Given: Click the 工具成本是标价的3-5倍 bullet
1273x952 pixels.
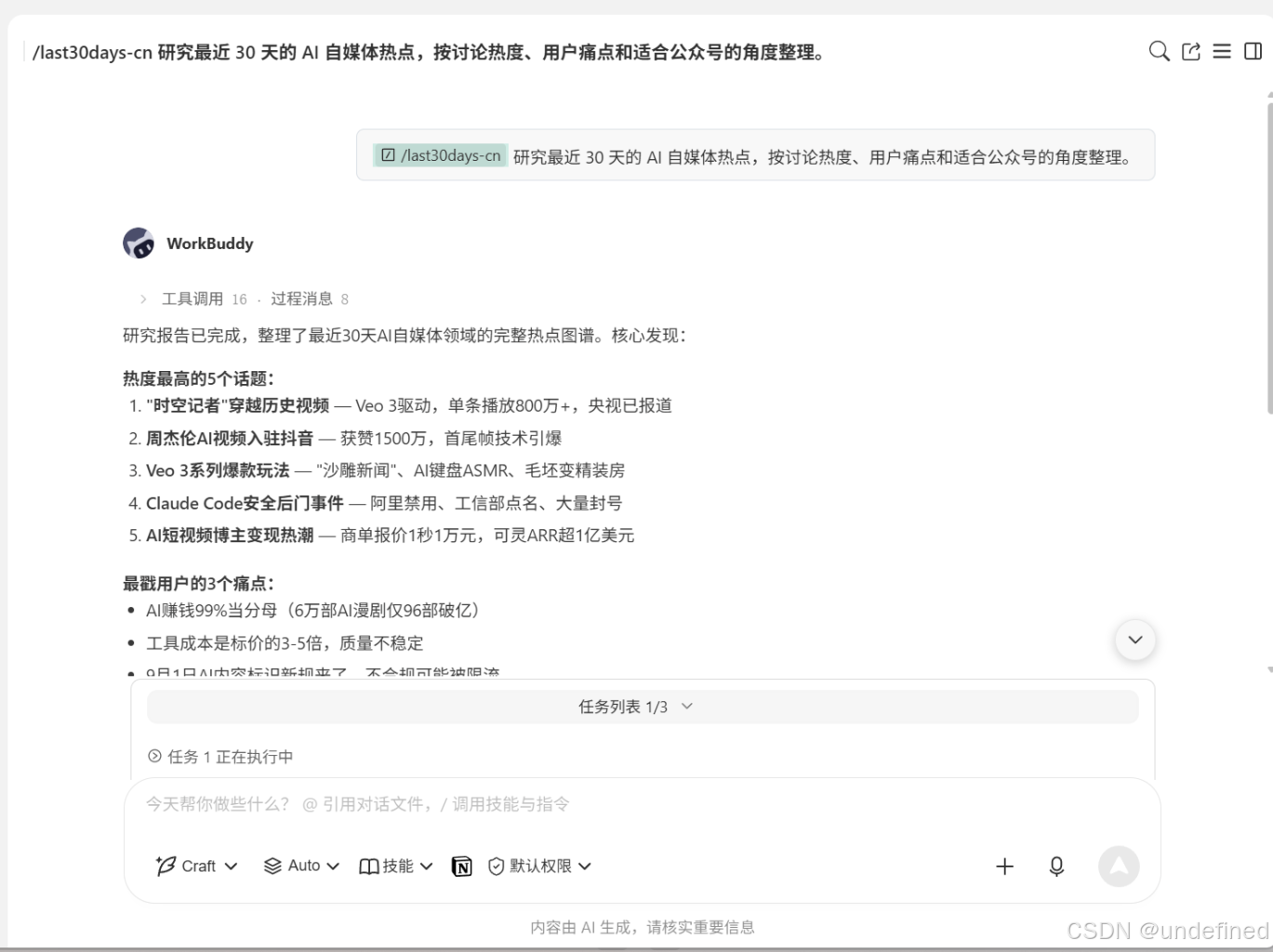Looking at the screenshot, I should (x=285, y=642).
